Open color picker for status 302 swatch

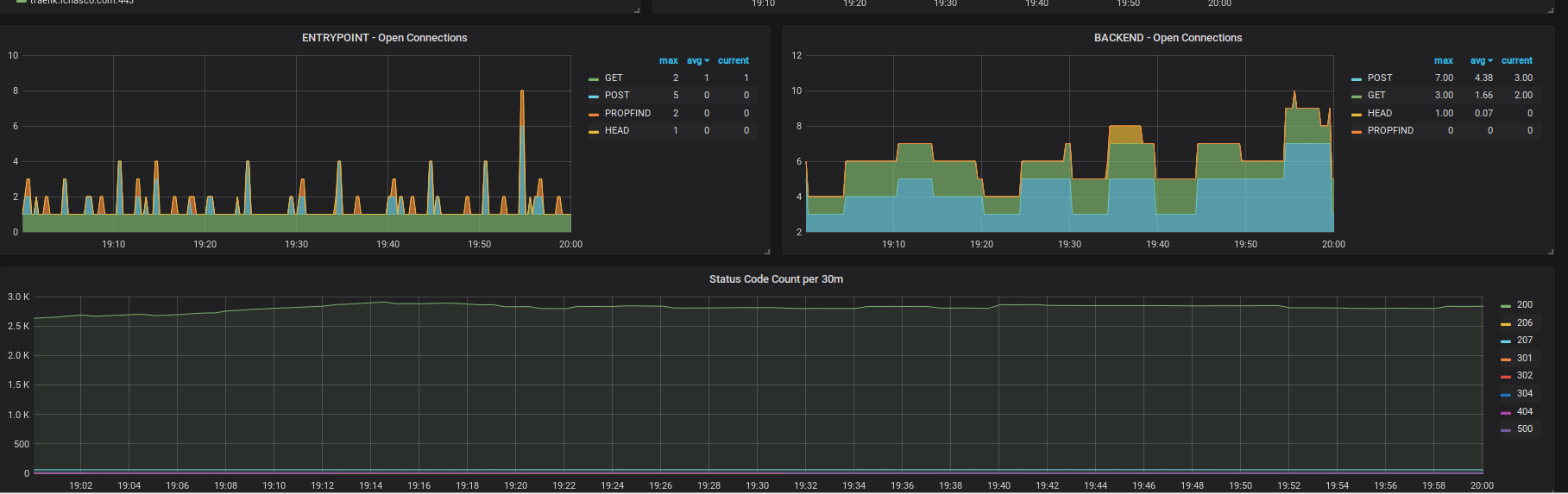pyautogui.click(x=1506, y=377)
